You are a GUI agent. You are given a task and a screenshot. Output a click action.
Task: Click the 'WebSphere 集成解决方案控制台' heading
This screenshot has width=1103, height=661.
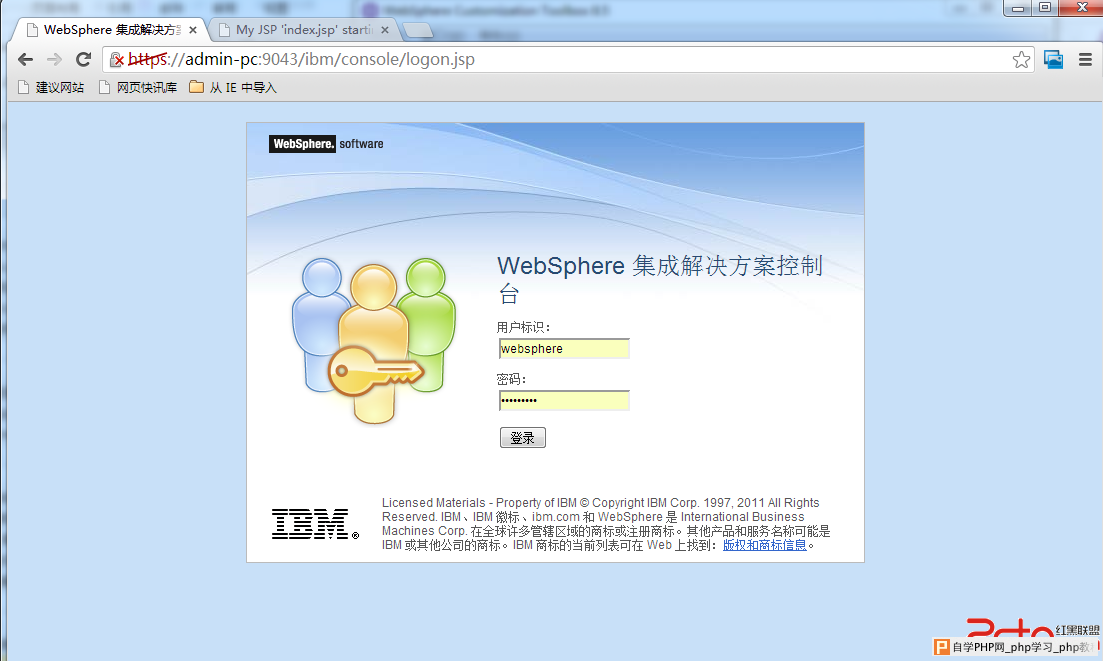[660, 278]
